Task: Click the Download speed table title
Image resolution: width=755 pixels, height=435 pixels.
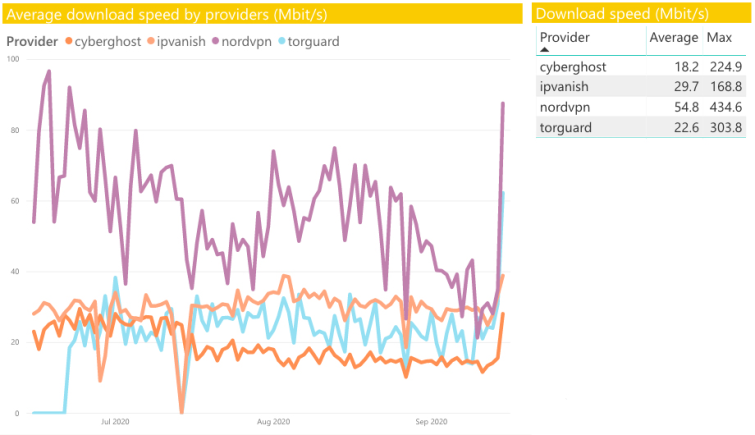Action: (x=622, y=13)
